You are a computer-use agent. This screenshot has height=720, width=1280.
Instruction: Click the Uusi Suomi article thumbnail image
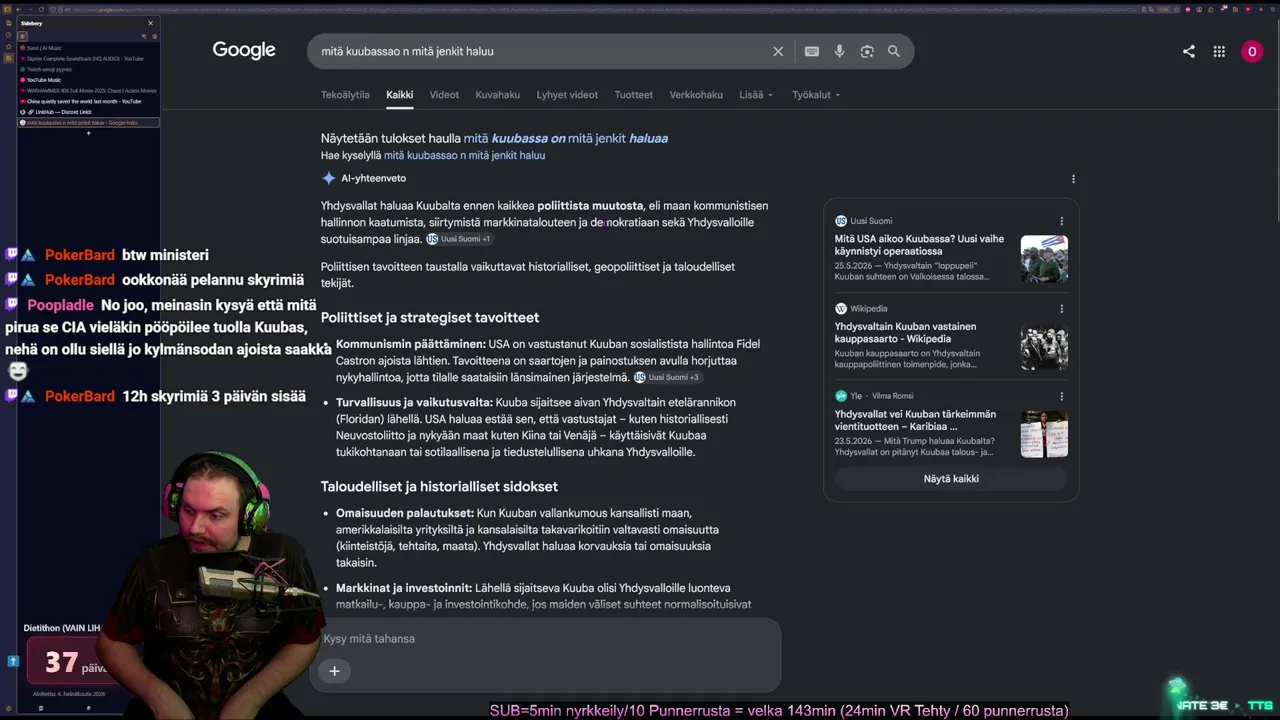pos(1044,259)
